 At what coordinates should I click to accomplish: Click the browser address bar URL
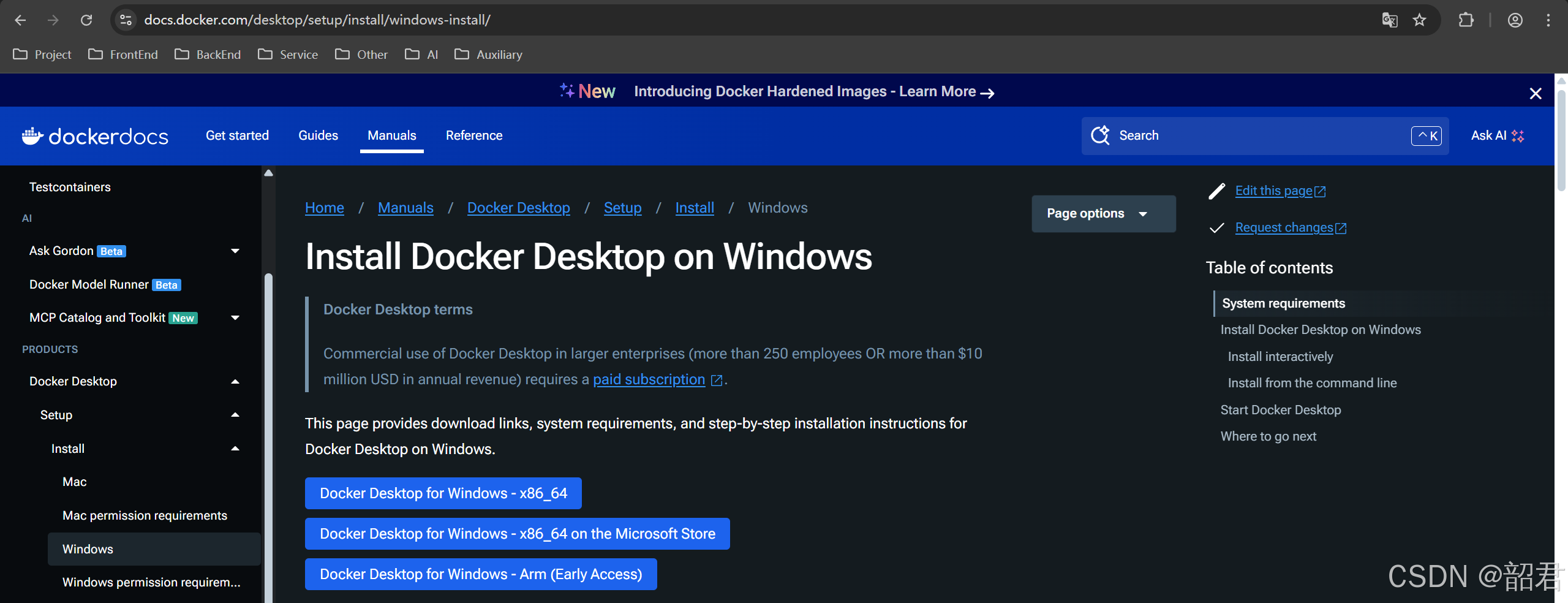click(x=317, y=20)
